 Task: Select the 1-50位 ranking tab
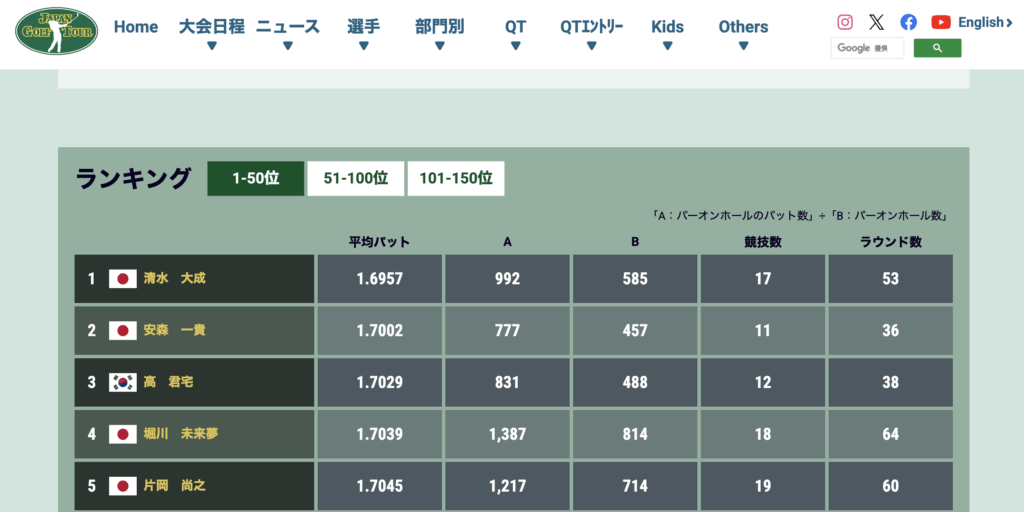pos(255,179)
